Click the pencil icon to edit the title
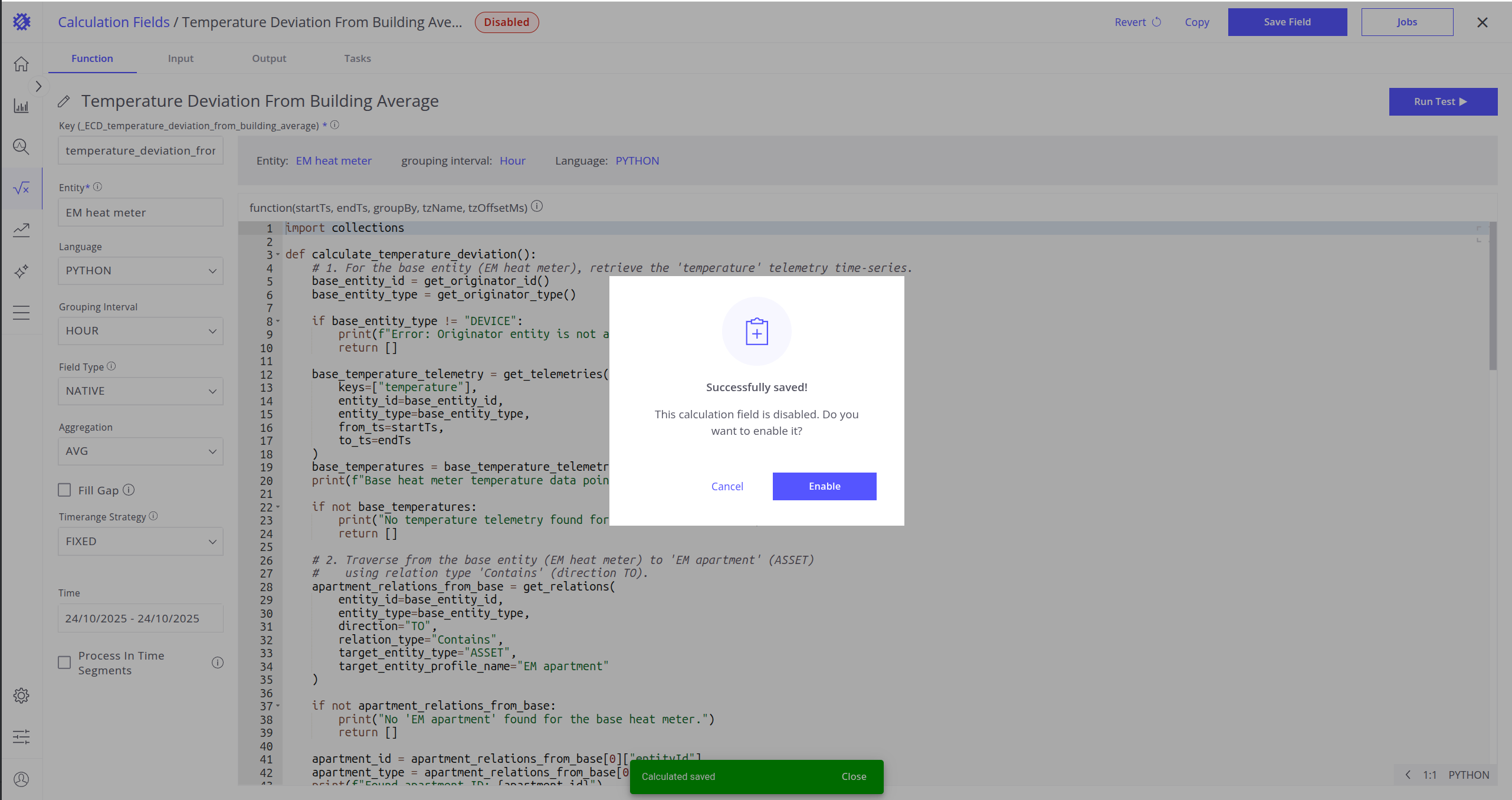 [64, 101]
